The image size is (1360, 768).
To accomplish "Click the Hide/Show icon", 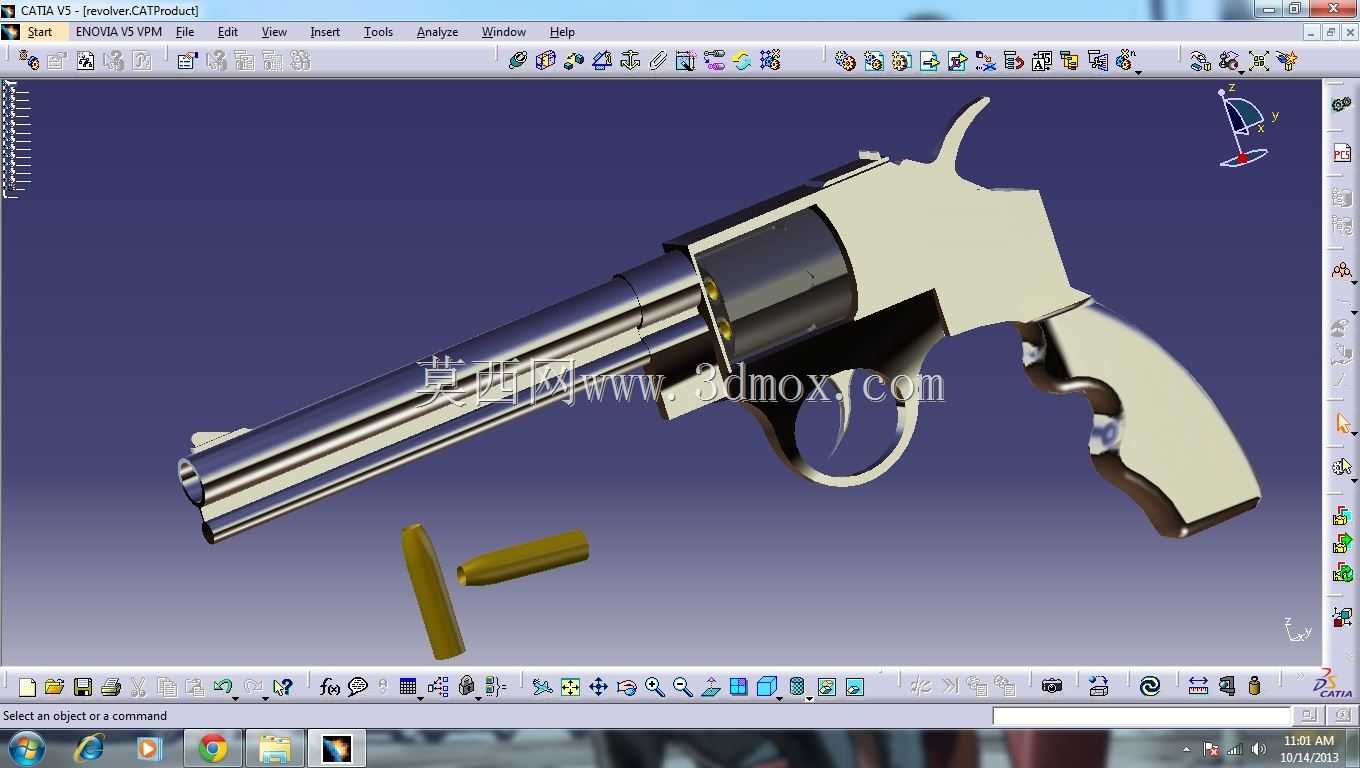I will 827,687.
